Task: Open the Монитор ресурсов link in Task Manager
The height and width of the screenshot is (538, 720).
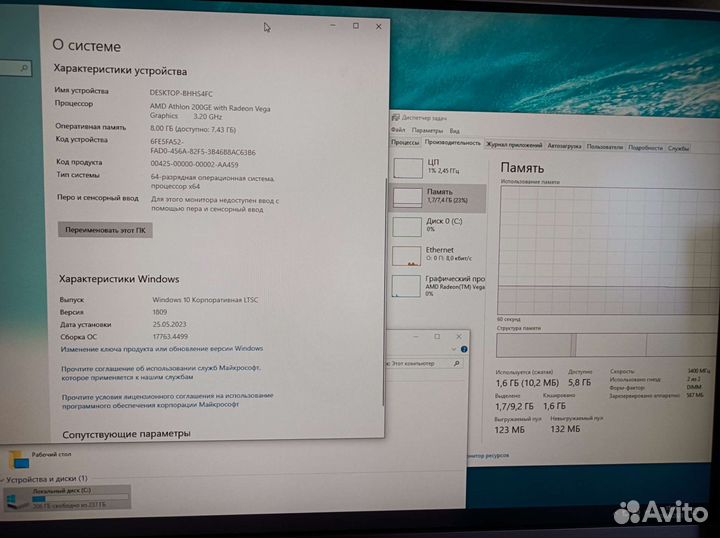Action: pyautogui.click(x=488, y=455)
